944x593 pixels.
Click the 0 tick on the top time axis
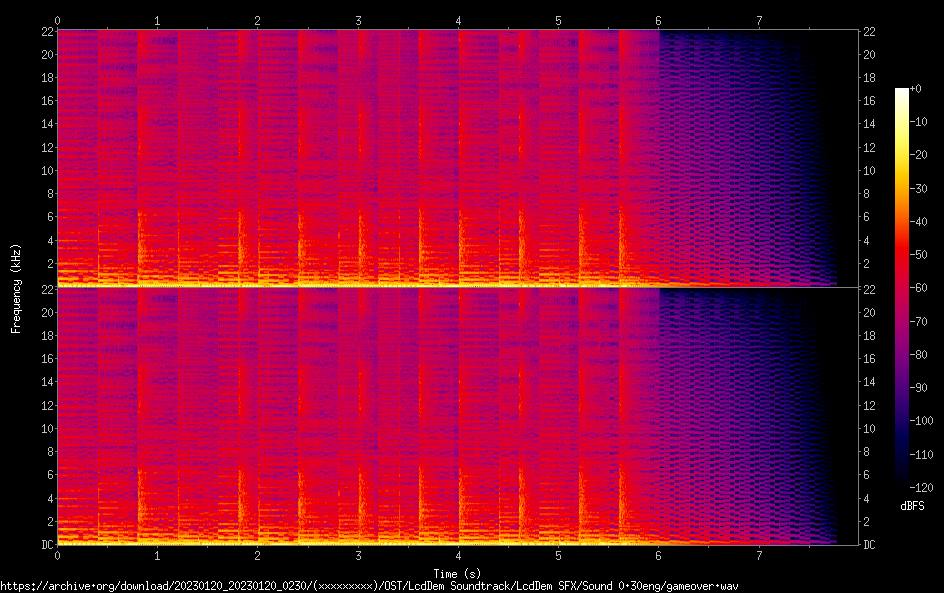[57, 20]
